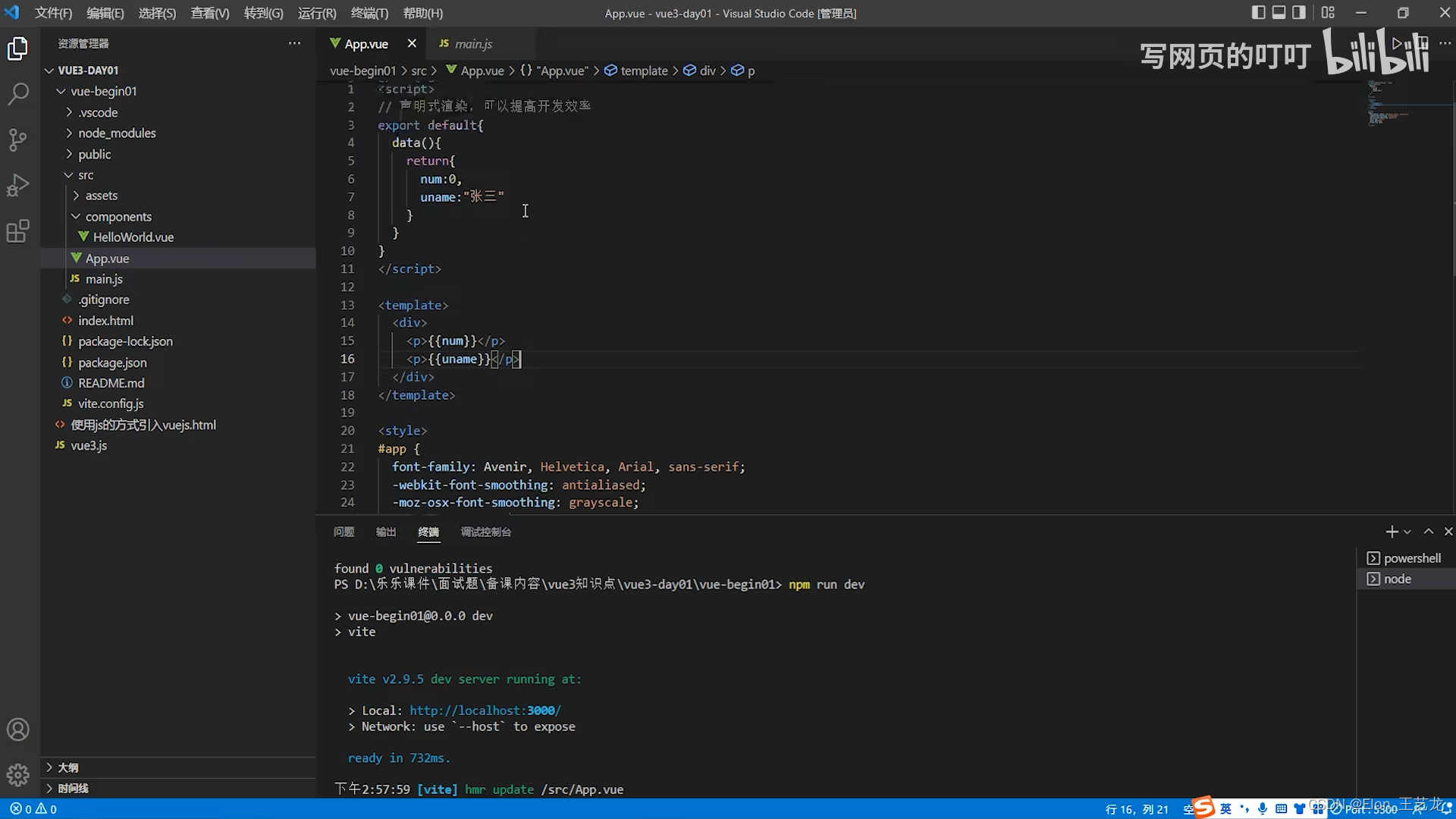Screen dimensions: 1456x819
Task: Click vue-begin01 in the breadcrumb path
Action: point(362,71)
